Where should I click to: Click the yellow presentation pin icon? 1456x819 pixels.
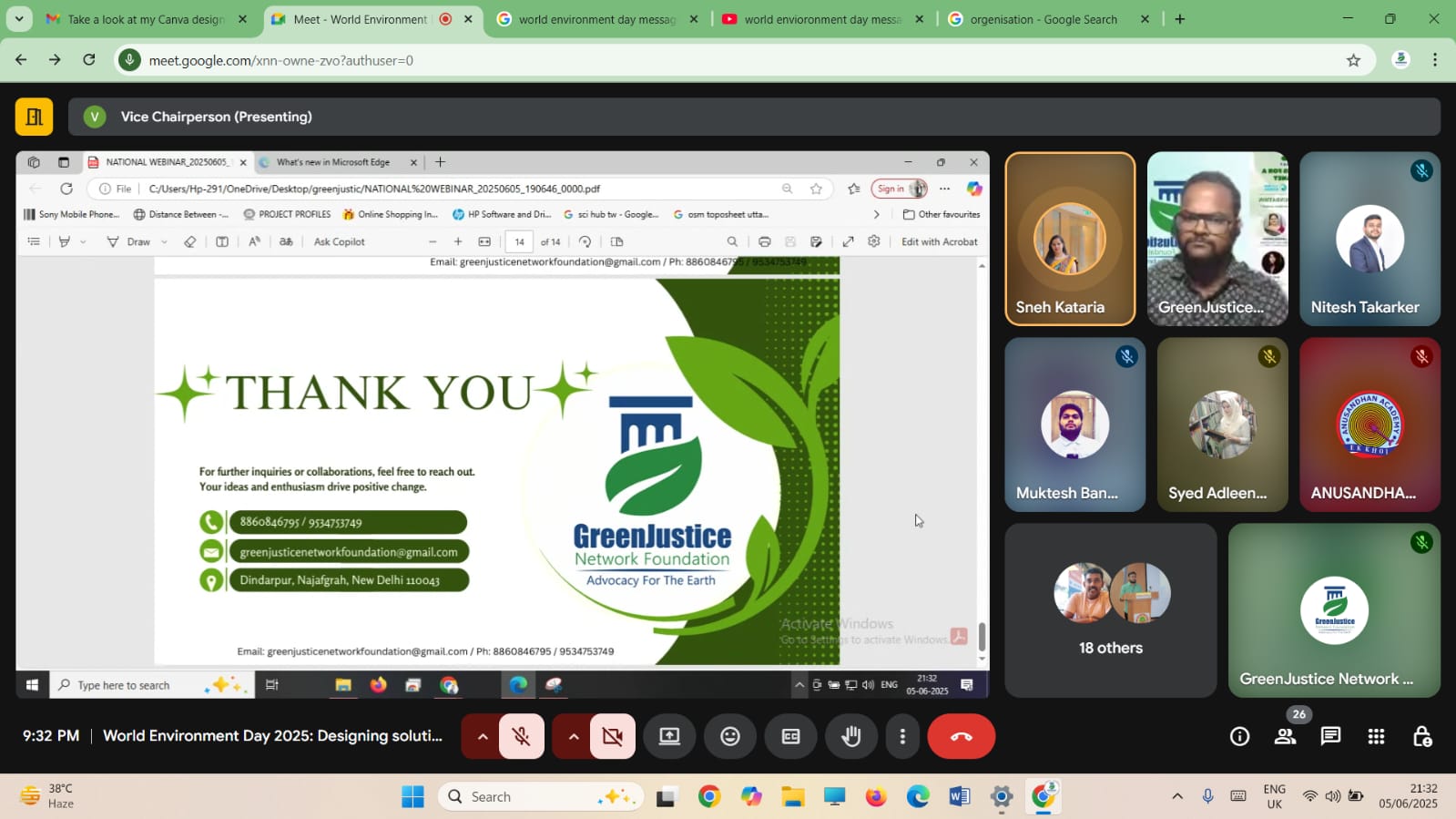coord(34,117)
